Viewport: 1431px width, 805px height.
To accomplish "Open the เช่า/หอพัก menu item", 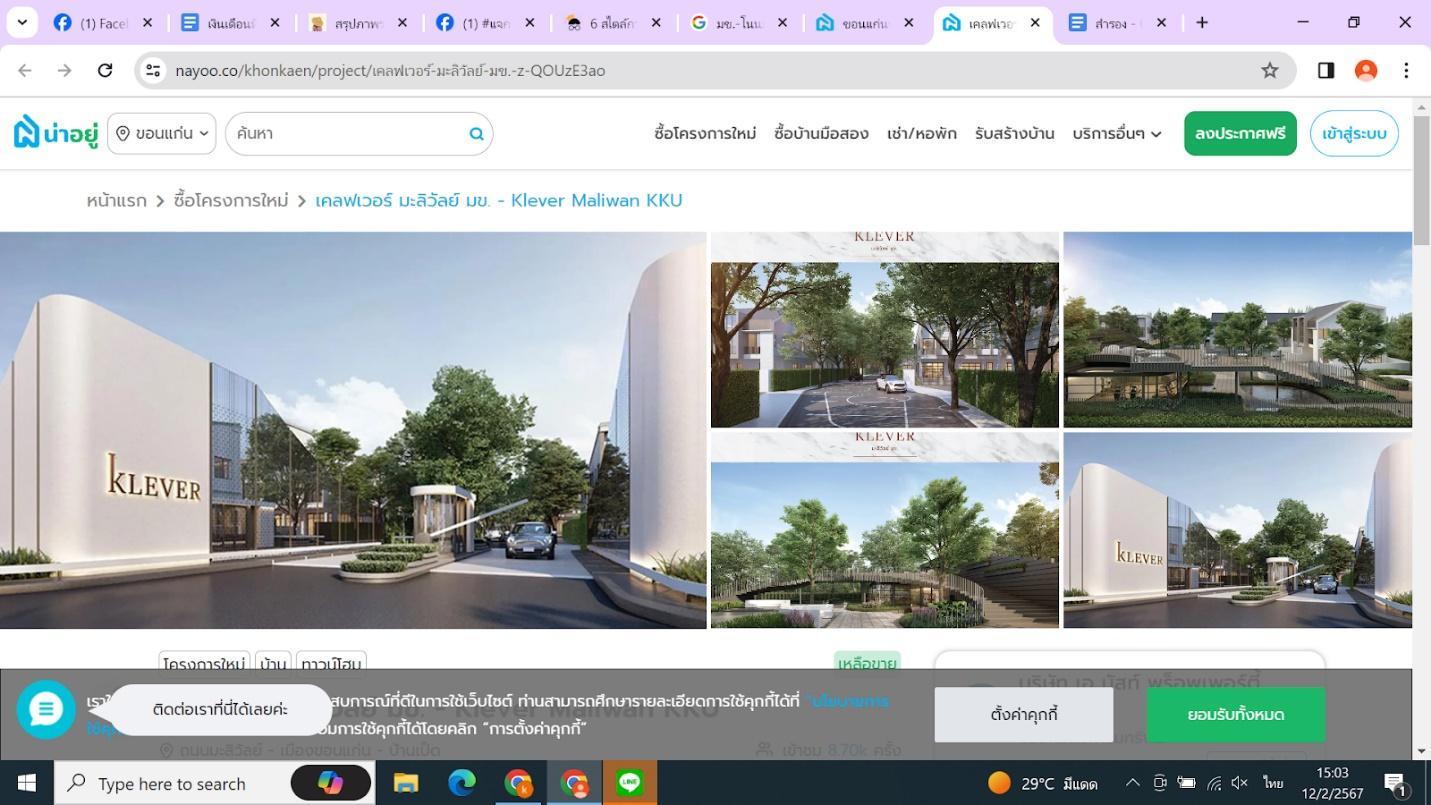I will click(x=922, y=133).
